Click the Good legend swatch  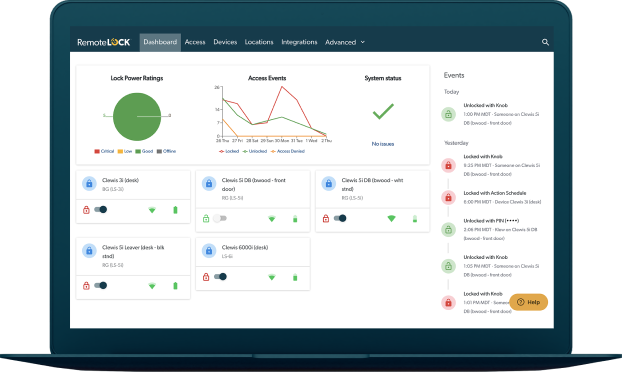tap(138, 151)
